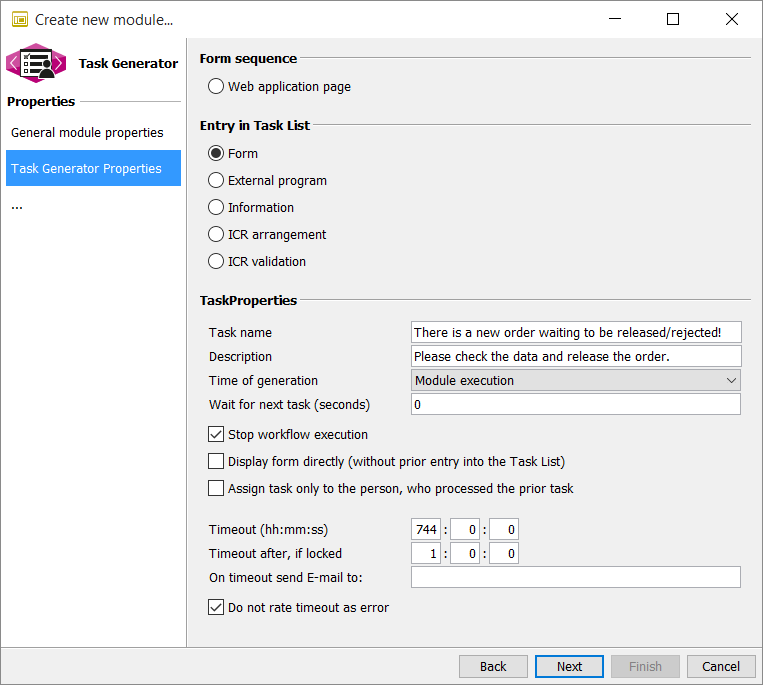
Task: Click the Timeout hours field showing 744
Action: pyautogui.click(x=426, y=530)
